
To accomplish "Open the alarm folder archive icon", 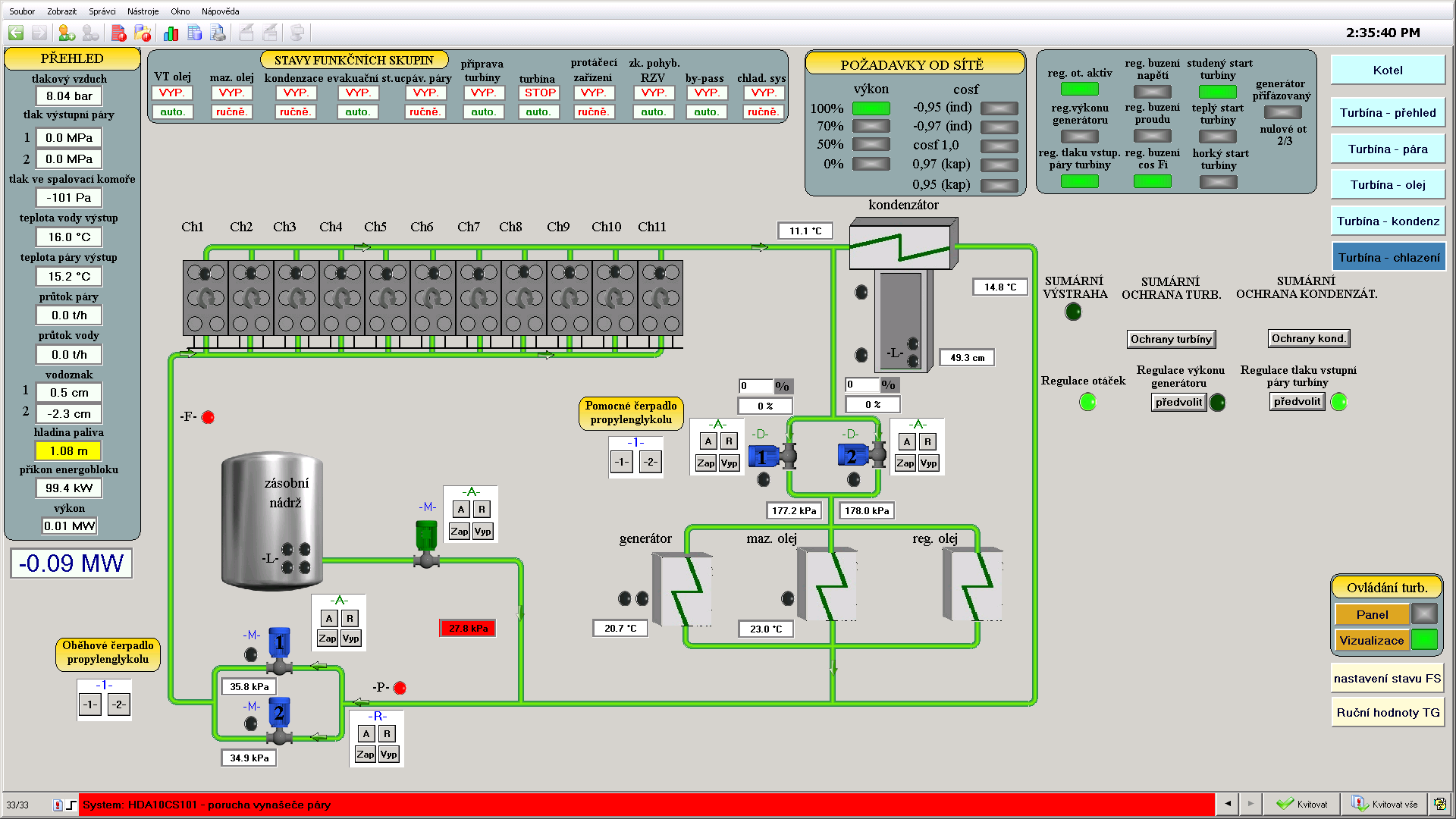I will point(143,33).
